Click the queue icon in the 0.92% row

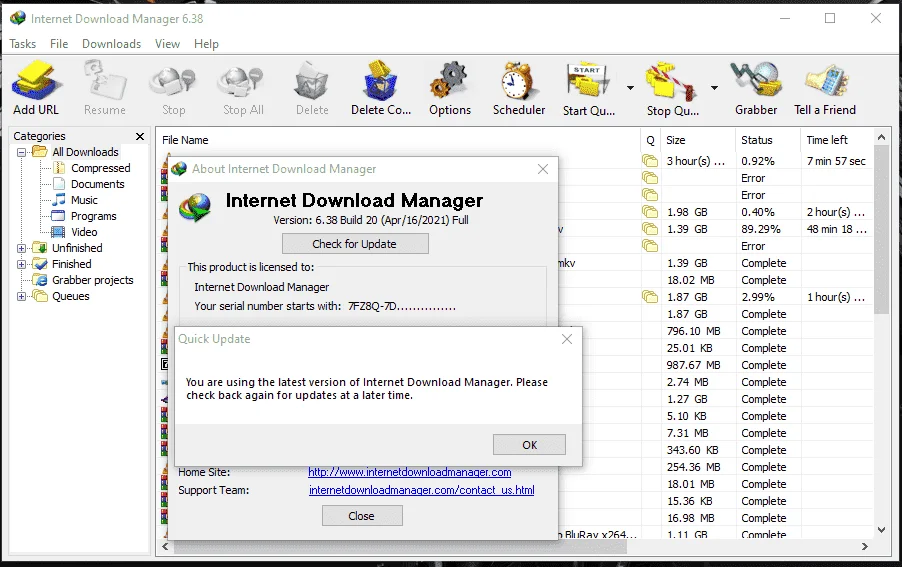click(649, 161)
